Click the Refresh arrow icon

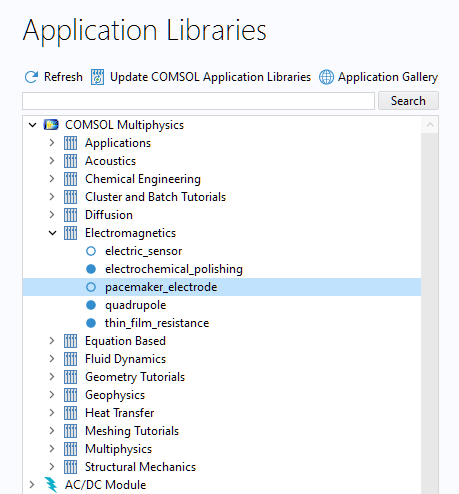click(31, 77)
